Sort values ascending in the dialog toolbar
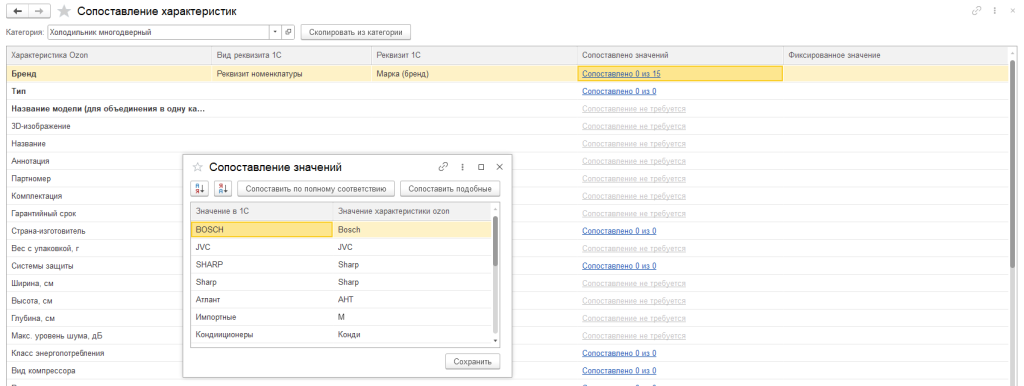Image resolution: width=1024 pixels, height=386 pixels. [x=199, y=189]
